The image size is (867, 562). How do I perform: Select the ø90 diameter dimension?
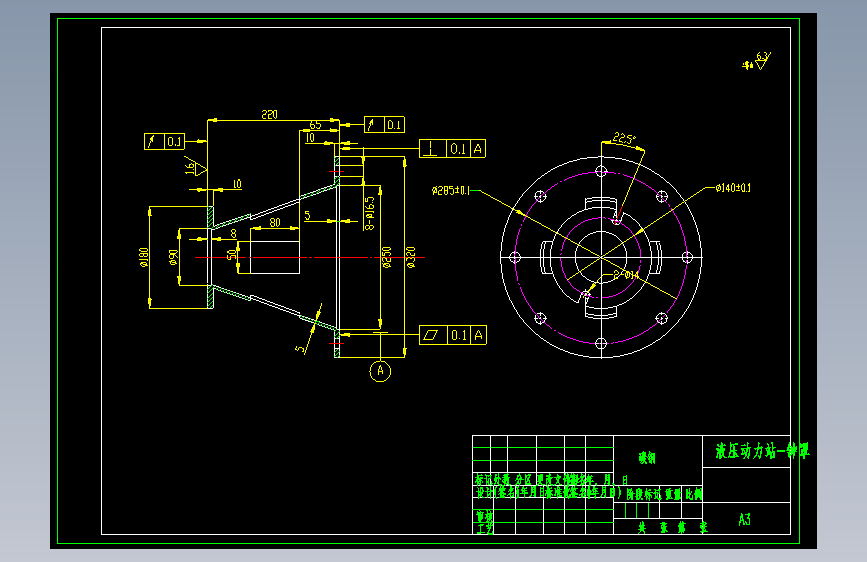pos(173,257)
